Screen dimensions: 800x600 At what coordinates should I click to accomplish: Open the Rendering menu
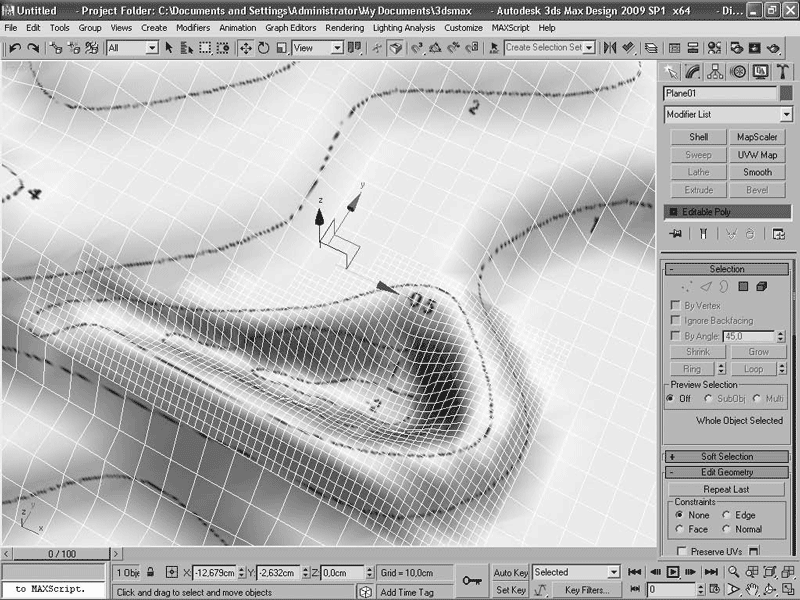pyautogui.click(x=344, y=28)
